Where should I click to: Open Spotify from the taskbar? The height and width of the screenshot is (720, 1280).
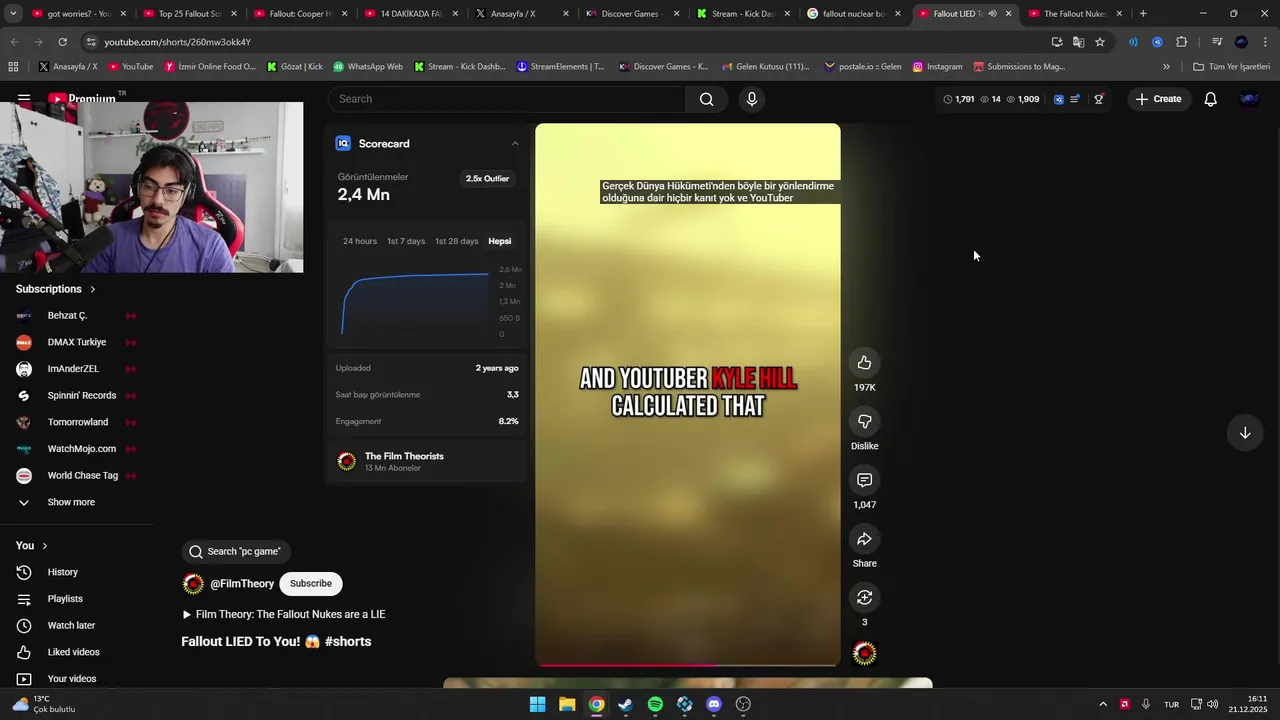(x=655, y=704)
